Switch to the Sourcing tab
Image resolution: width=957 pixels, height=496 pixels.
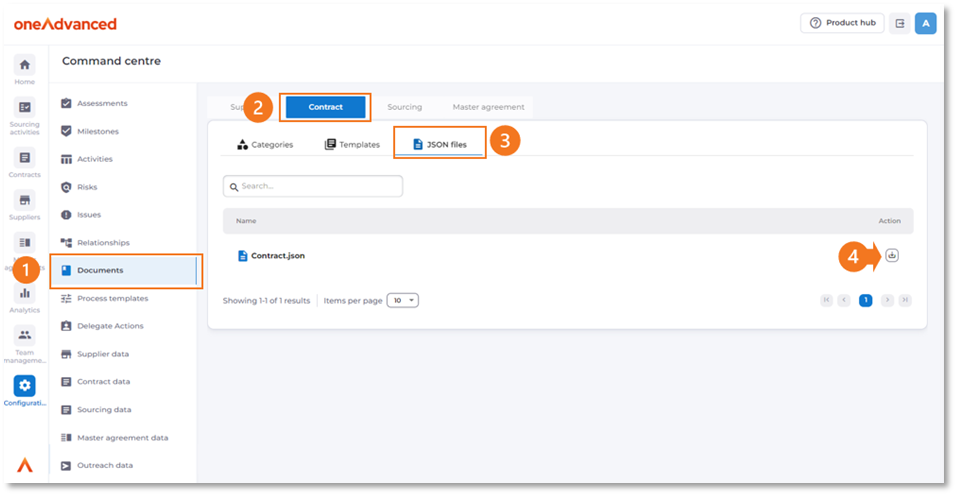pyautogui.click(x=404, y=107)
